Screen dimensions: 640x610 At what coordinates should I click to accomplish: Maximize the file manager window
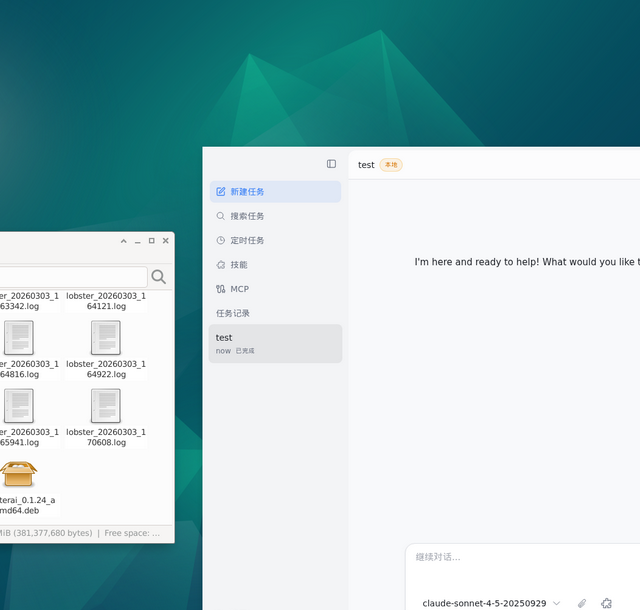151,241
